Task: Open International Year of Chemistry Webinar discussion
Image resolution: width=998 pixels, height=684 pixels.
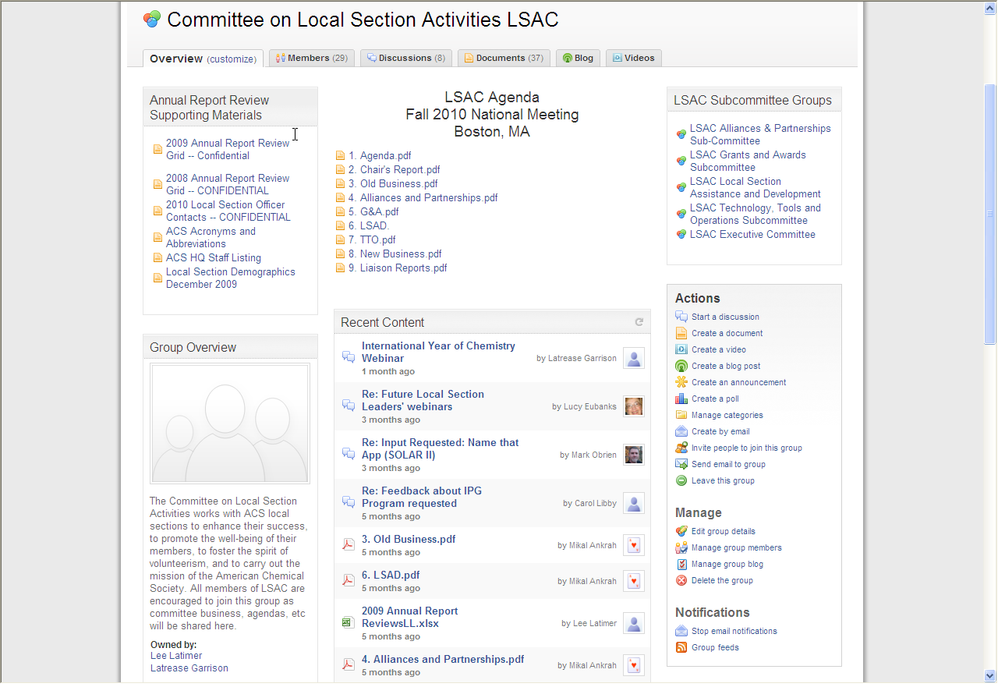Action: tap(438, 352)
